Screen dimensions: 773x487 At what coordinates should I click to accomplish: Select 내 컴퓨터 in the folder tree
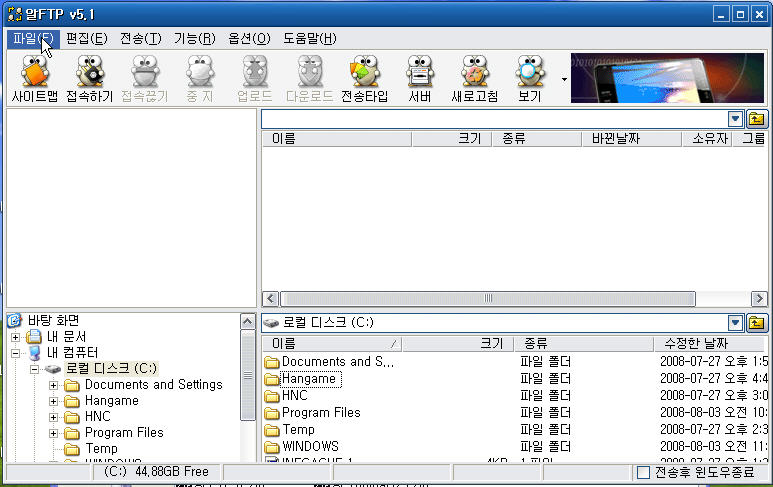(72, 352)
